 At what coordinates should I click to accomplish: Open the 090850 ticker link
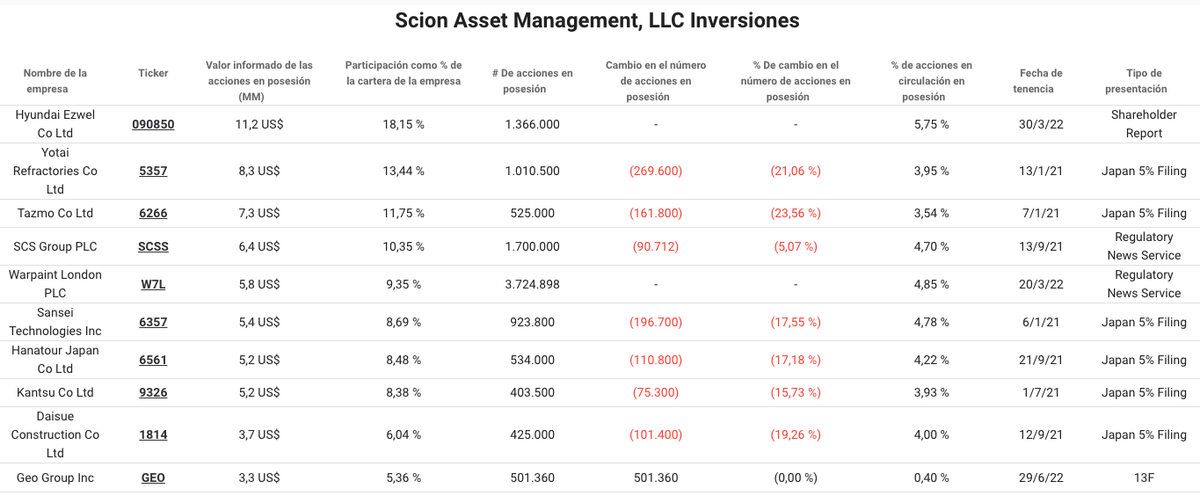153,124
